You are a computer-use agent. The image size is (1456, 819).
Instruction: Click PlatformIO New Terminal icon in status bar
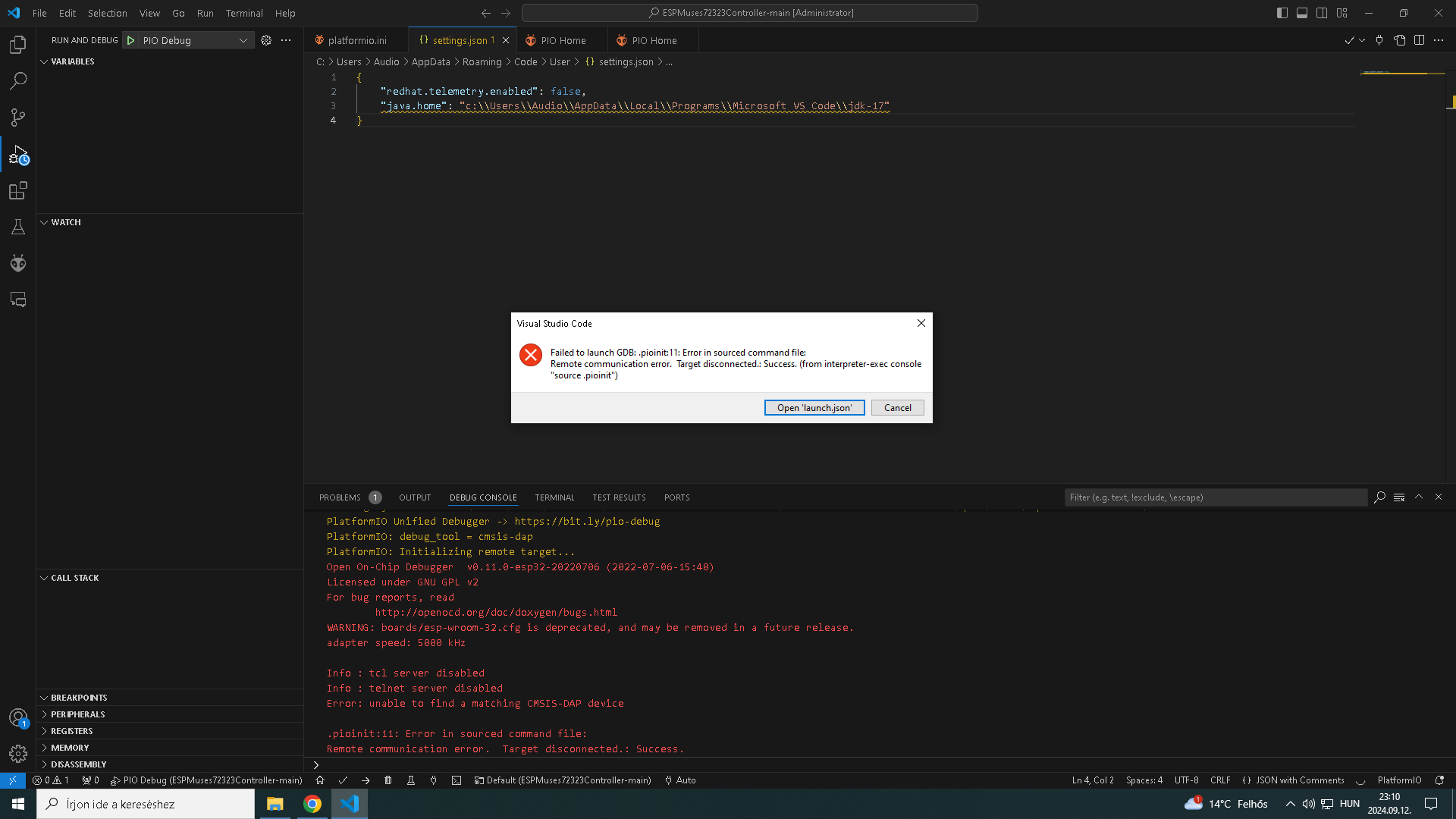(x=457, y=780)
